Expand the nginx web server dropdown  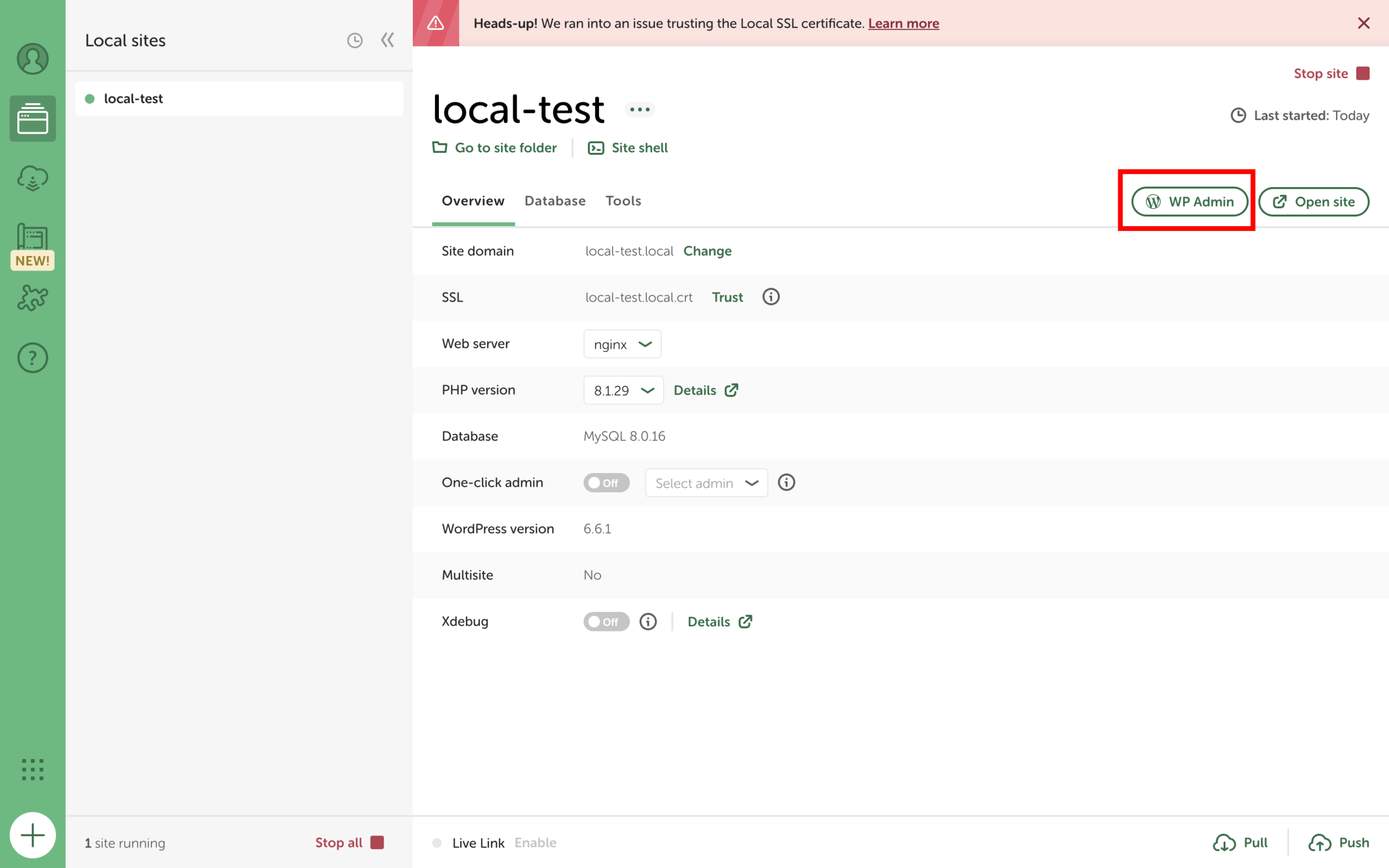622,344
